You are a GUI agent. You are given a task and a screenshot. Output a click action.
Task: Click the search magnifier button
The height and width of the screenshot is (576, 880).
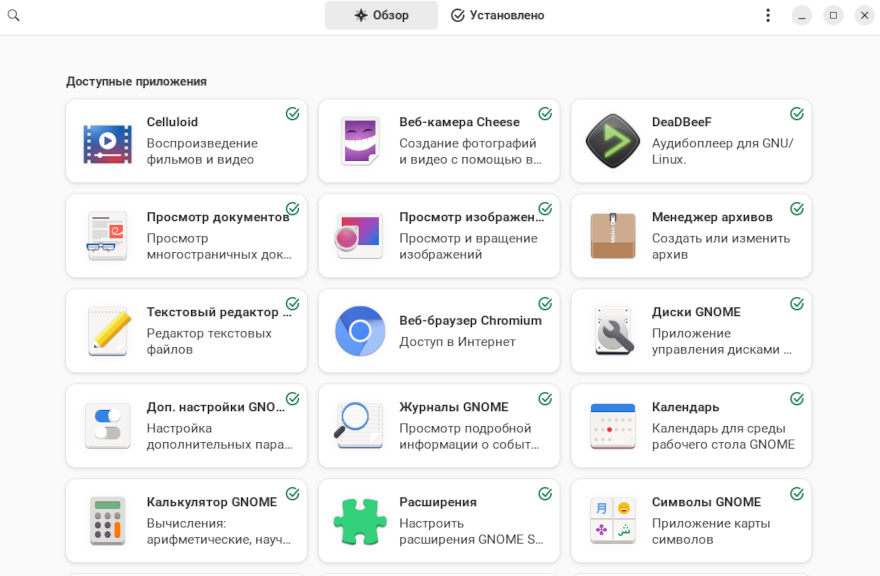14,15
